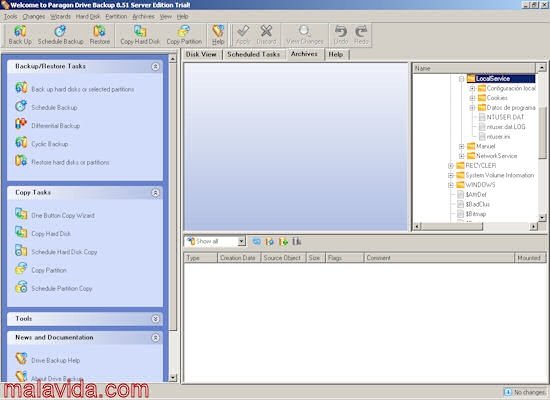550x400 pixels.
Task: Open the Partition menu
Action: pos(116,16)
